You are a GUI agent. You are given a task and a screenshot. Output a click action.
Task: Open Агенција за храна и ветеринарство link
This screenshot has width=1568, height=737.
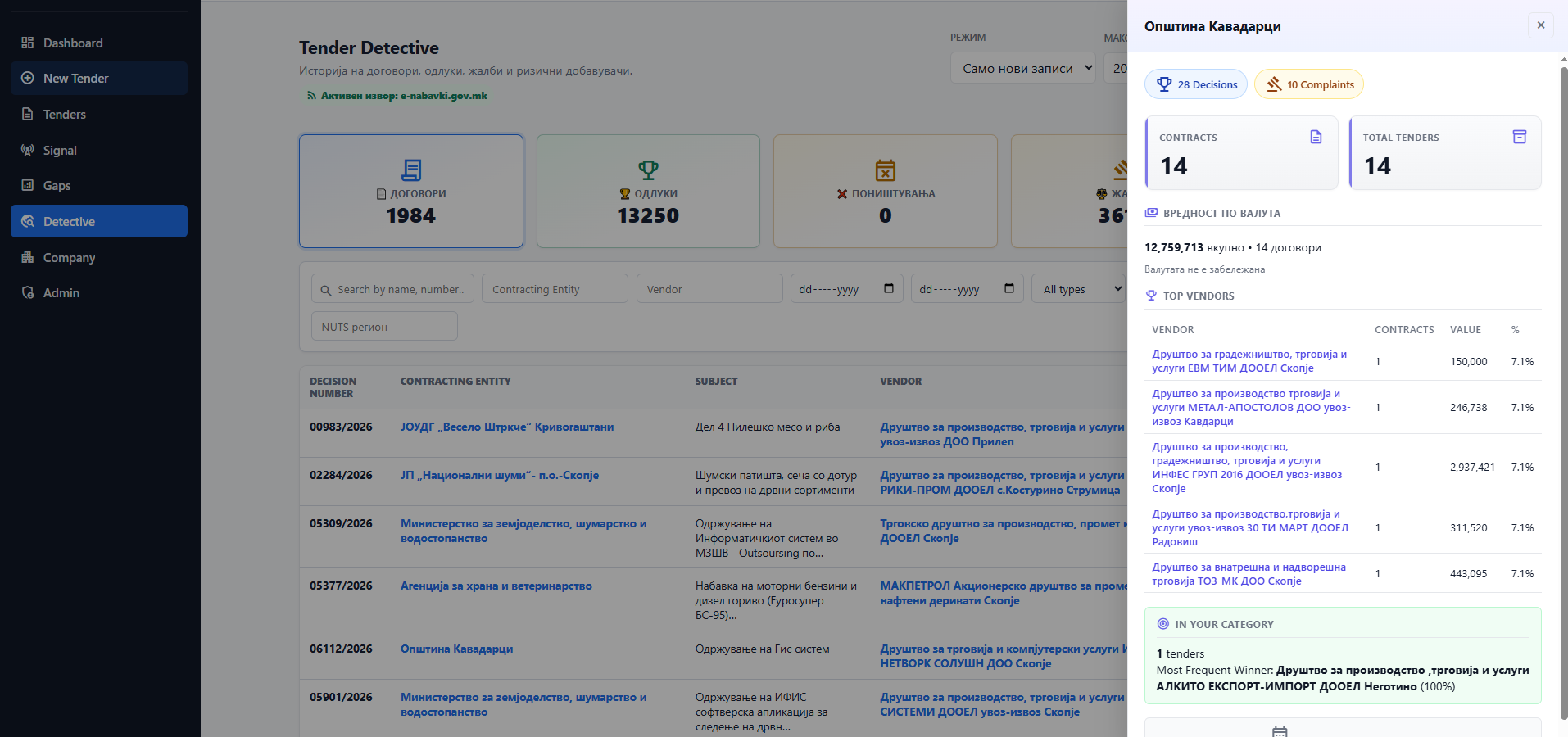(x=496, y=586)
